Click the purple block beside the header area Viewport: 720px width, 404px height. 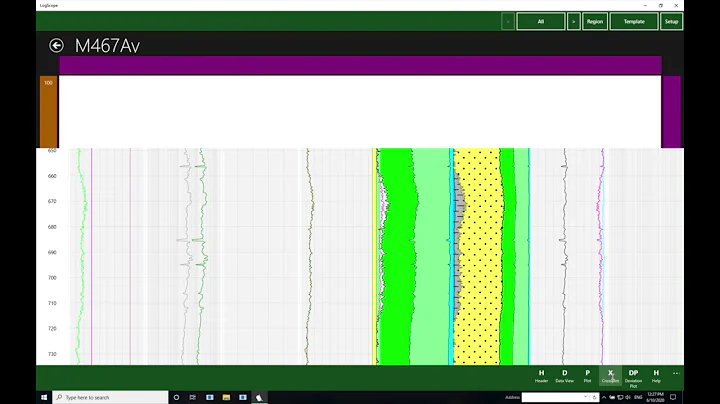(671, 112)
